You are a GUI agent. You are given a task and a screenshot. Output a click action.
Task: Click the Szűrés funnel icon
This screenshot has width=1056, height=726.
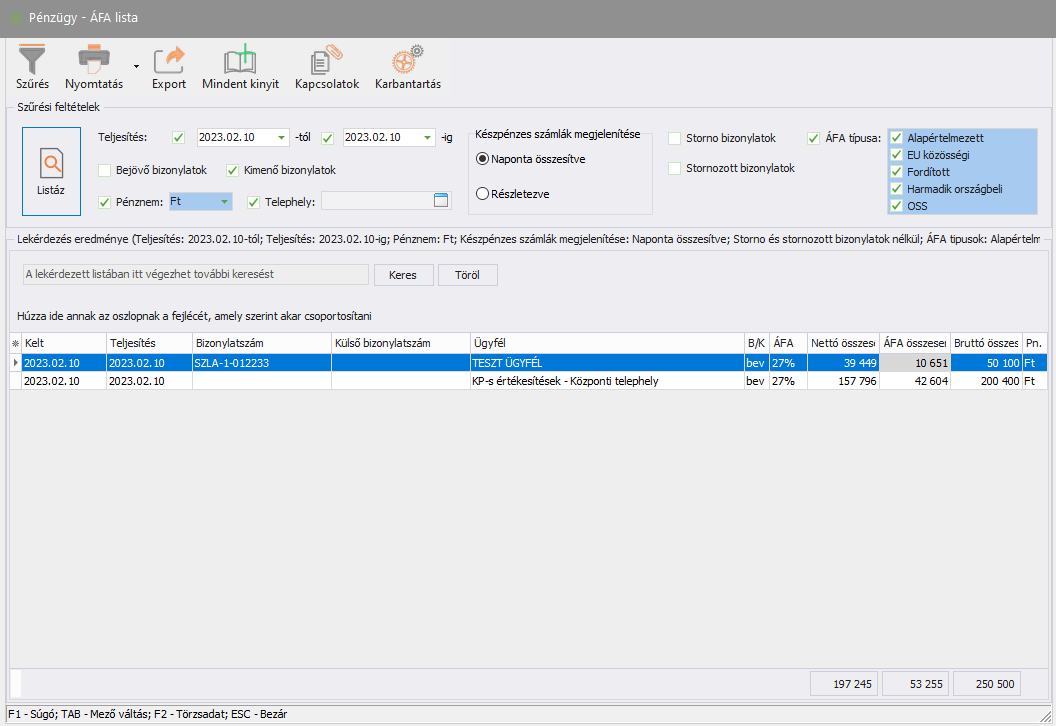(x=32, y=60)
